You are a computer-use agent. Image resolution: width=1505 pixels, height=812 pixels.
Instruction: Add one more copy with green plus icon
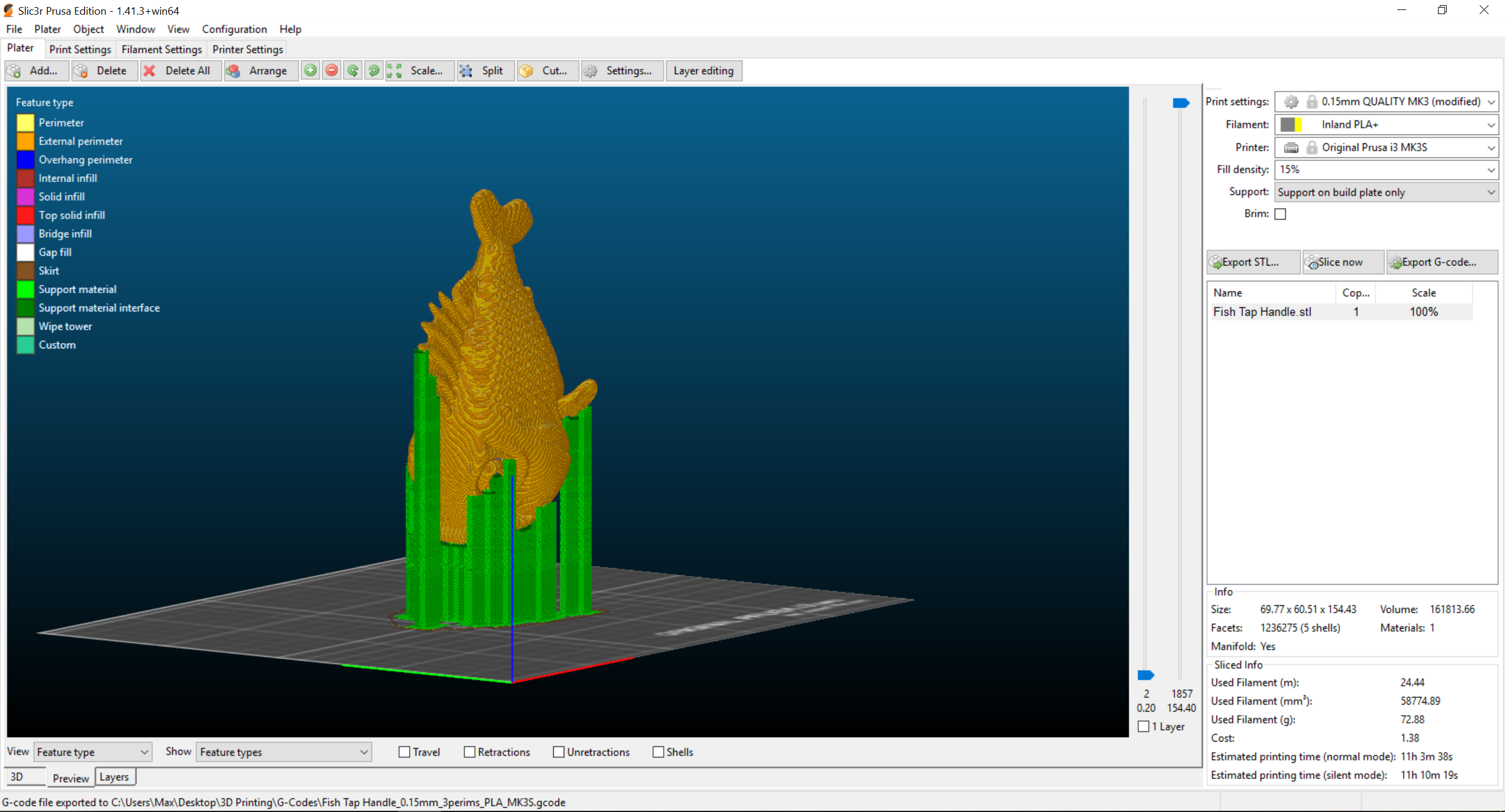310,71
